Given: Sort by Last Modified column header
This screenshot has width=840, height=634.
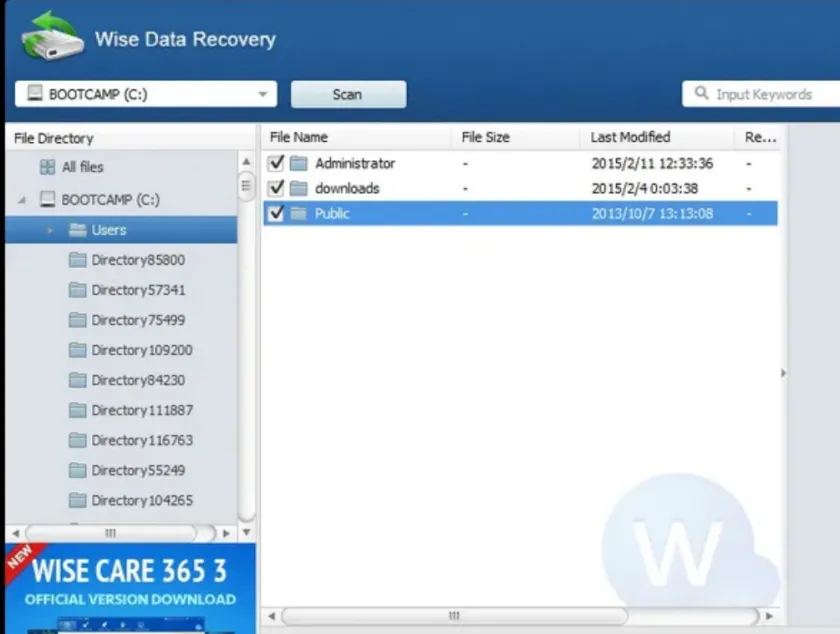Looking at the screenshot, I should pyautogui.click(x=630, y=137).
